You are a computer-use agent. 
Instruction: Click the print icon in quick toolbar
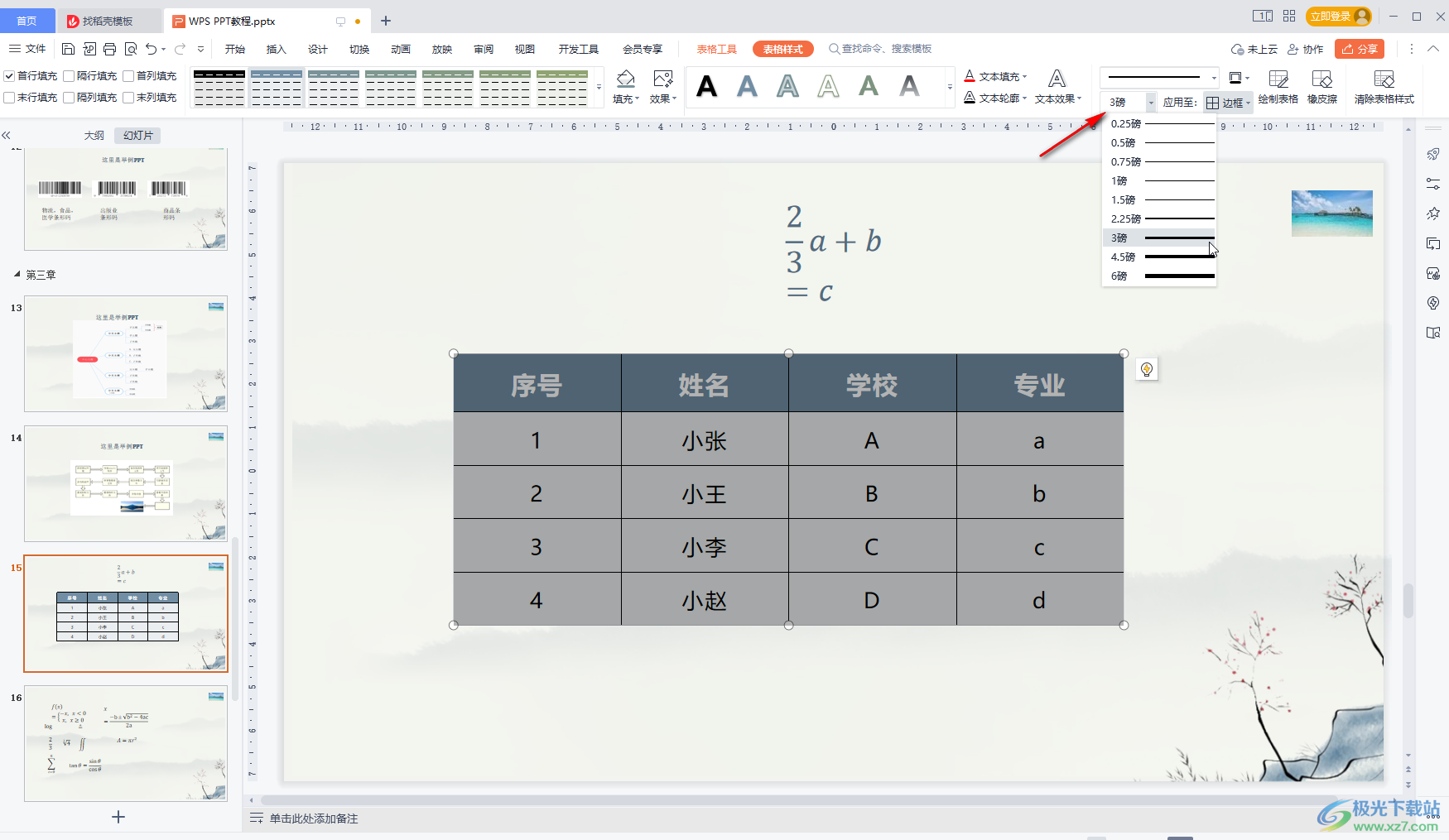(110, 49)
